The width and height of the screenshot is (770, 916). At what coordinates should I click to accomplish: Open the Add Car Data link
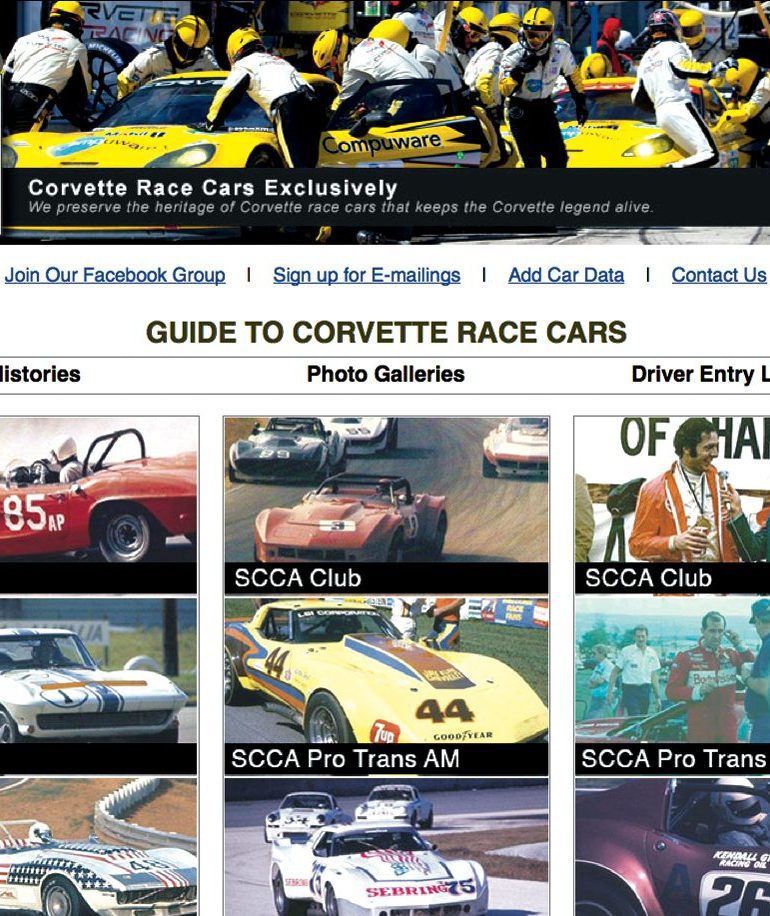[565, 275]
